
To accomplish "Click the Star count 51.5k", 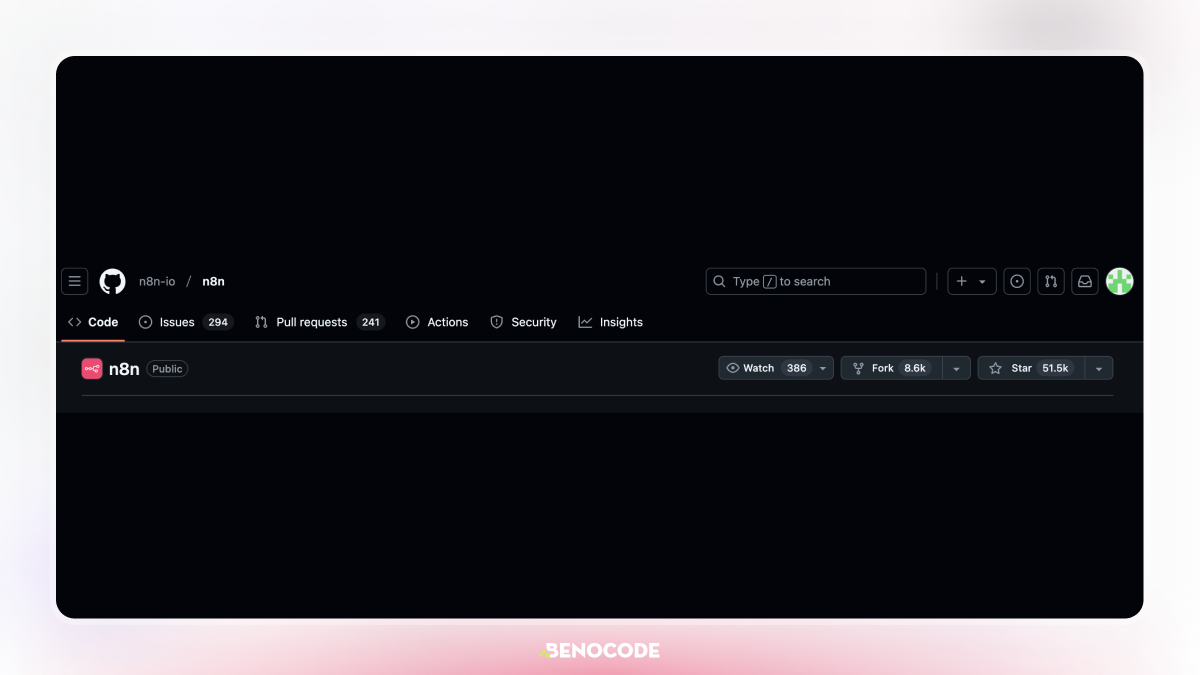I will point(1055,368).
